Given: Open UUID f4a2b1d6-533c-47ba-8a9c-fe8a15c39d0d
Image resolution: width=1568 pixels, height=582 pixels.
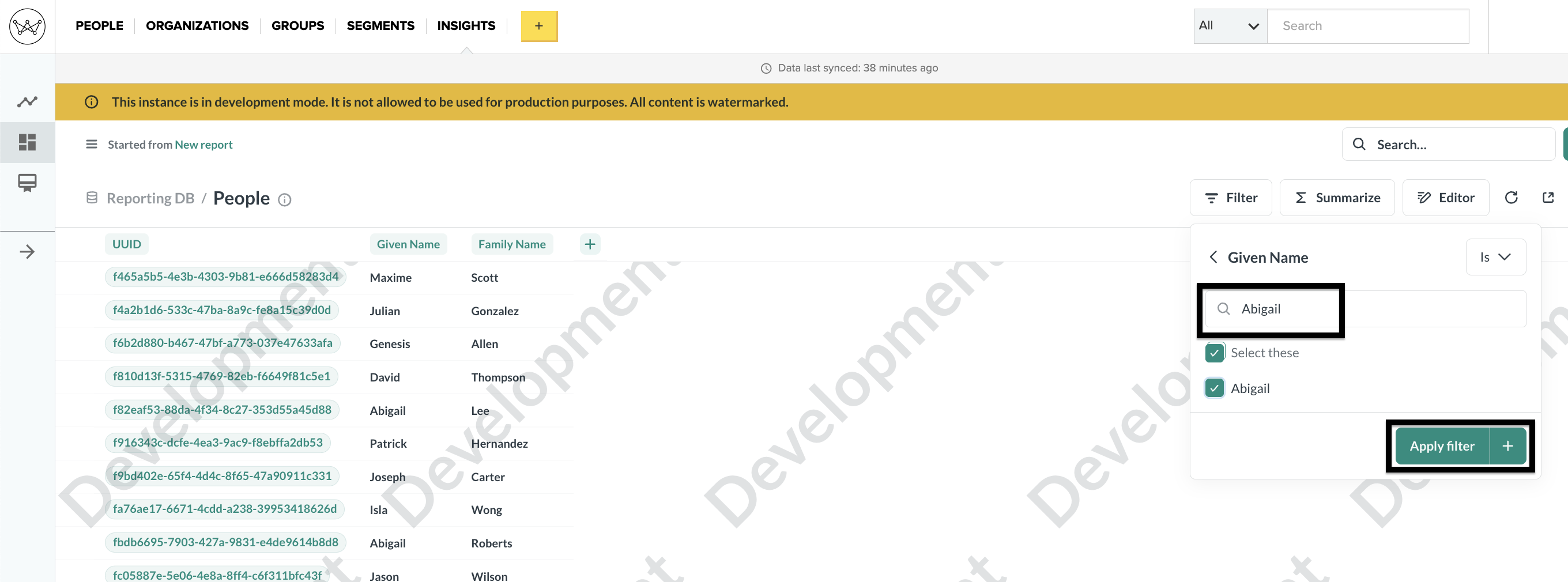Looking at the screenshot, I should pyautogui.click(x=222, y=310).
